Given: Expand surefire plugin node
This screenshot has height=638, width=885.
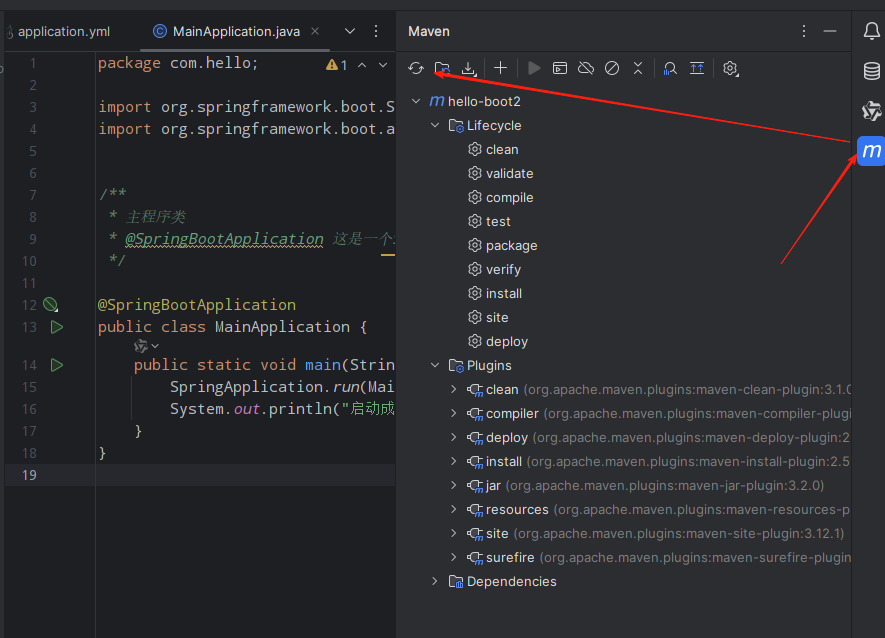Looking at the screenshot, I should [x=454, y=557].
